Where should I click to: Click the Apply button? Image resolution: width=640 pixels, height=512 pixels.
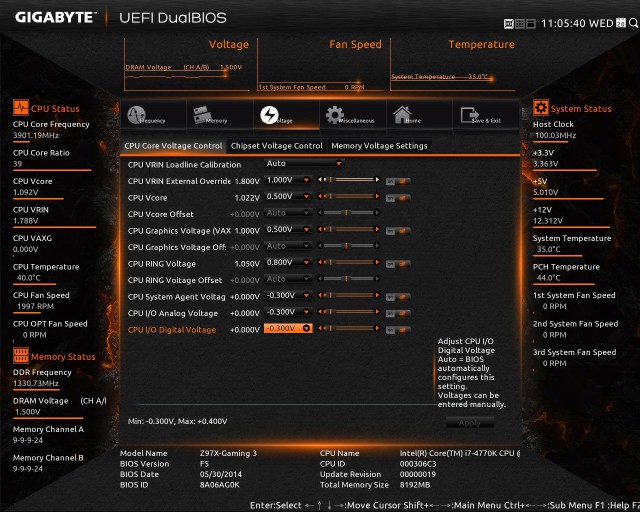[469, 423]
